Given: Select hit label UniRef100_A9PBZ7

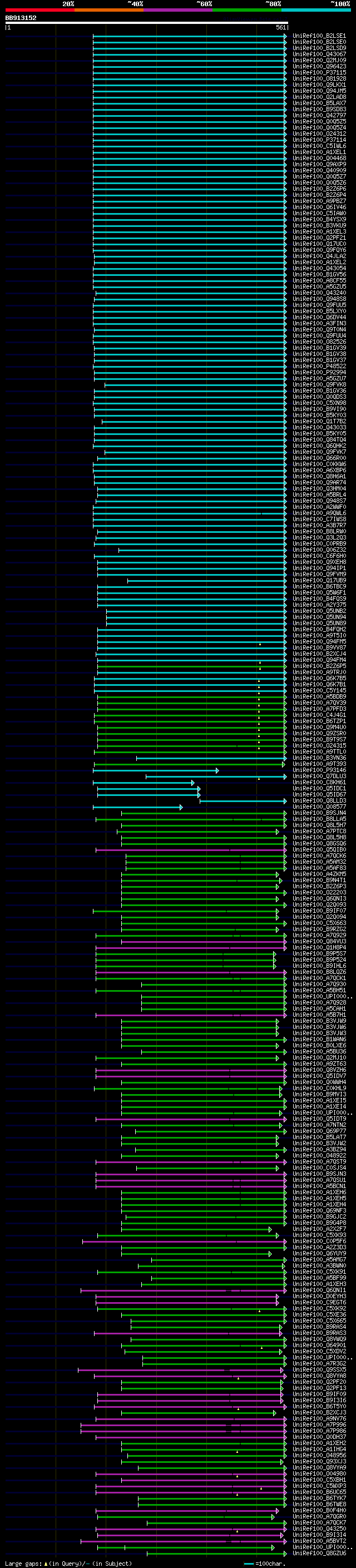Looking at the screenshot, I should coord(319,201).
